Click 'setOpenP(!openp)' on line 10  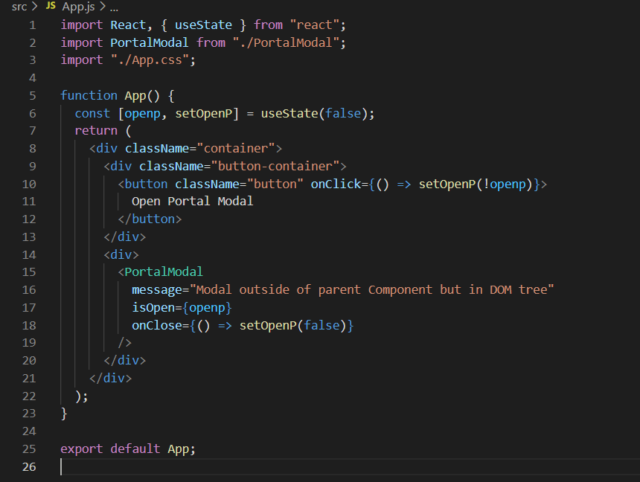pyautogui.click(x=476, y=184)
